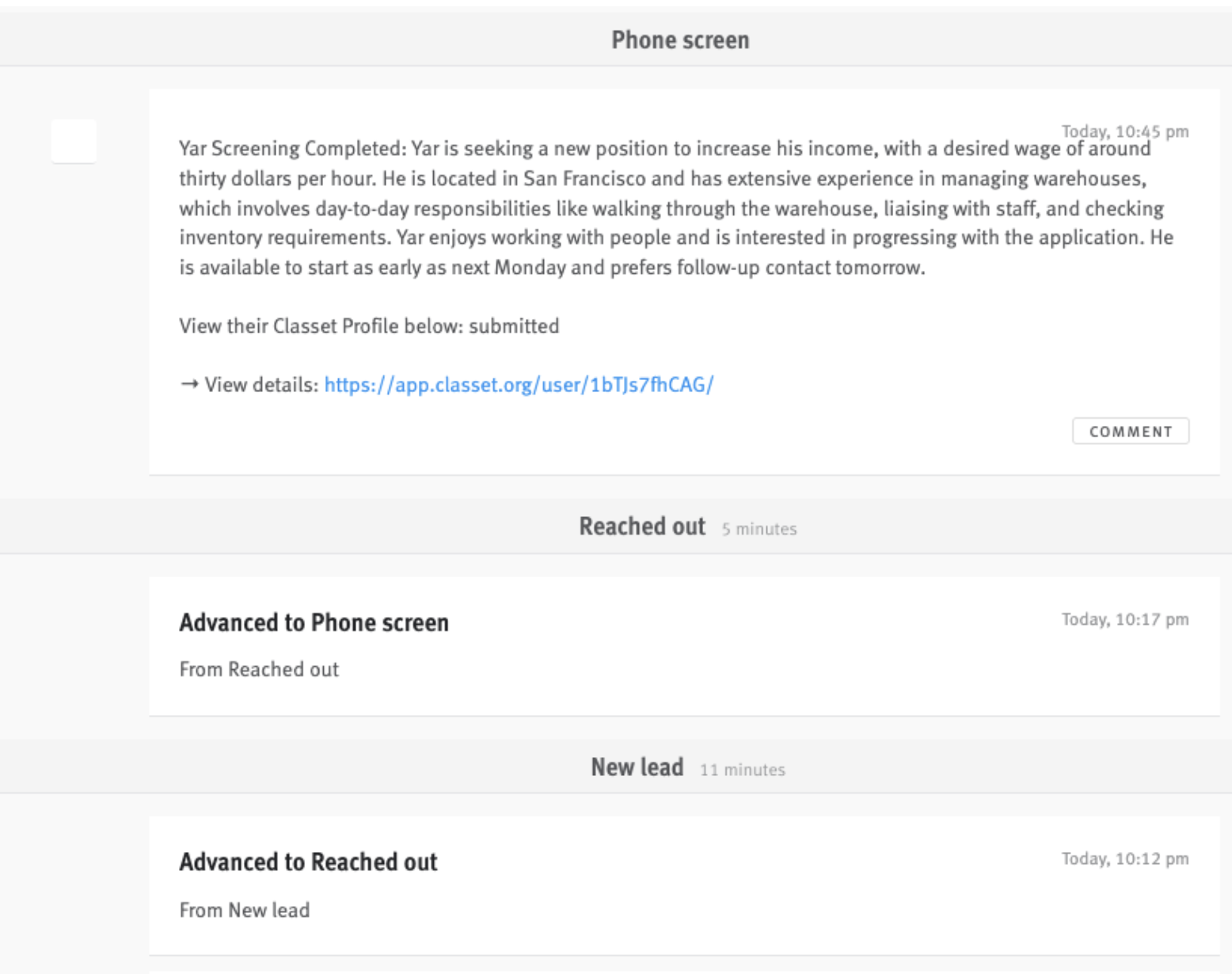Click the 5 minutes duration label

[759, 529]
